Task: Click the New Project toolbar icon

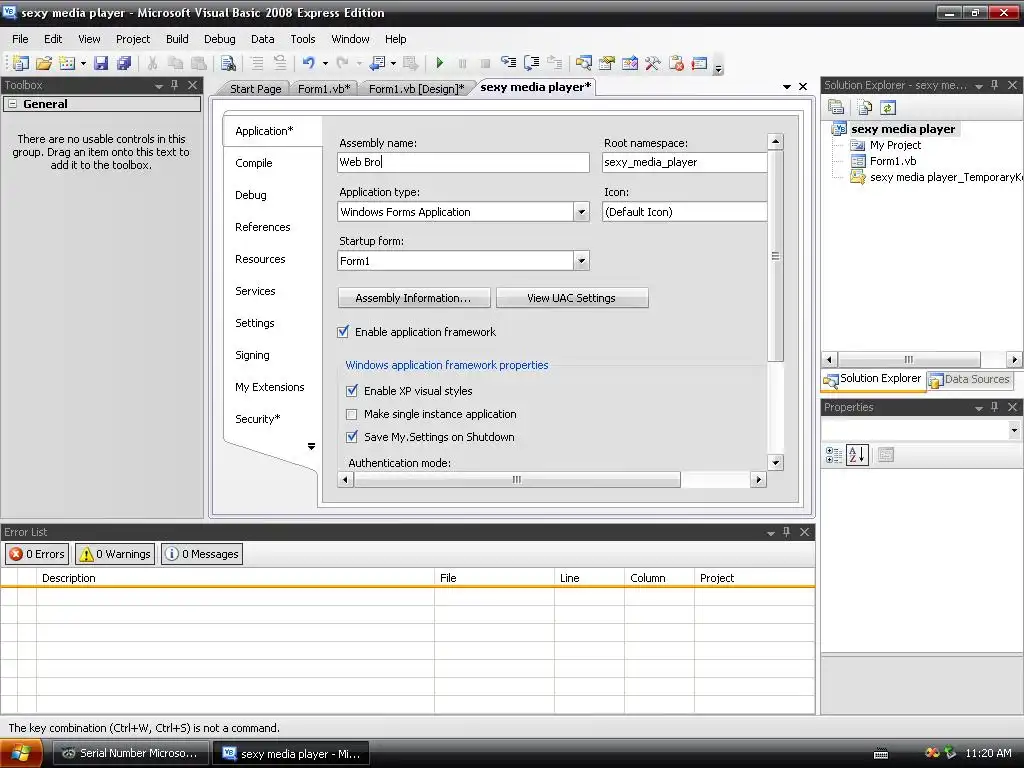Action: coord(20,63)
